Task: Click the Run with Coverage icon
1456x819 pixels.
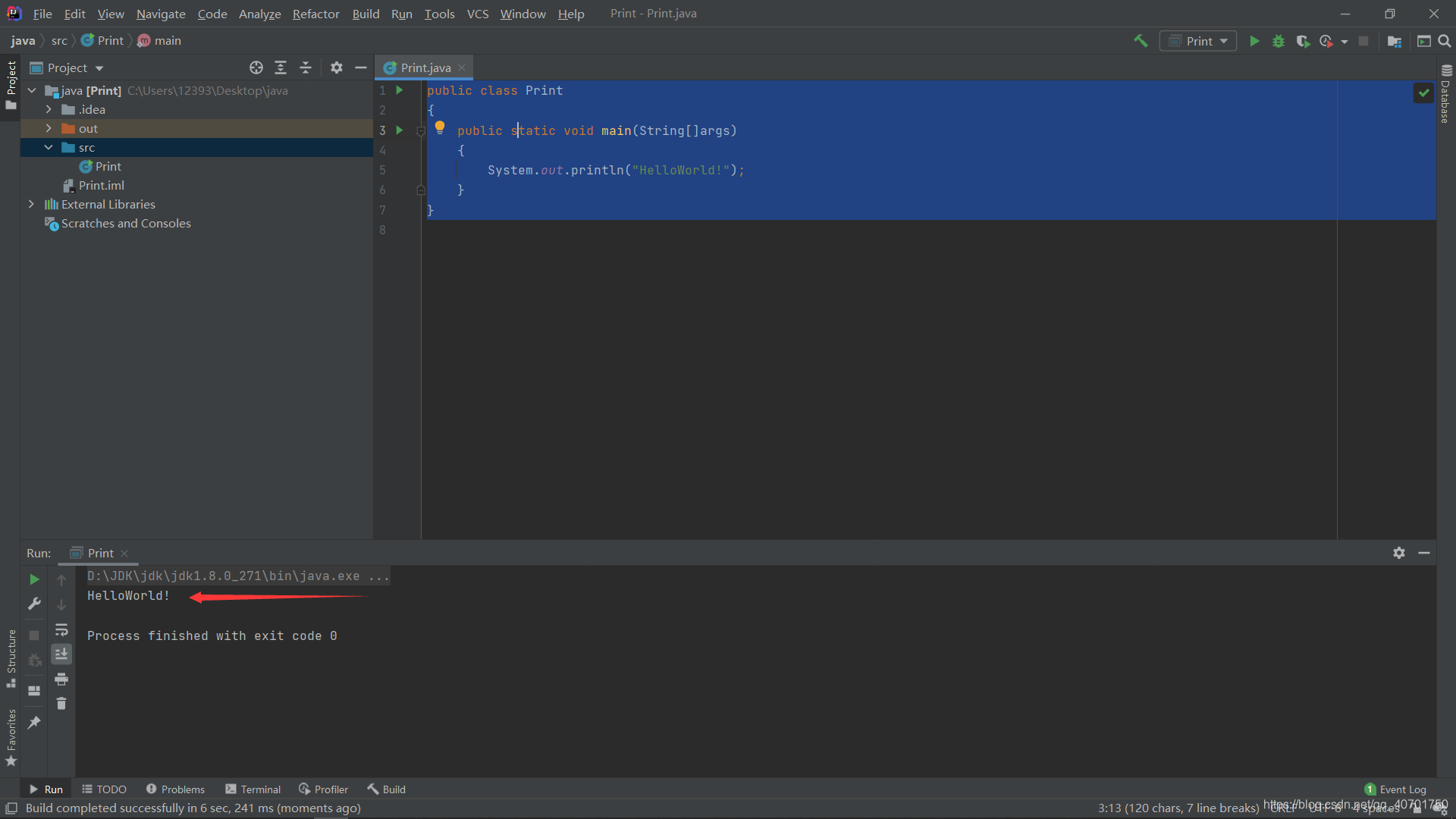Action: (1303, 41)
